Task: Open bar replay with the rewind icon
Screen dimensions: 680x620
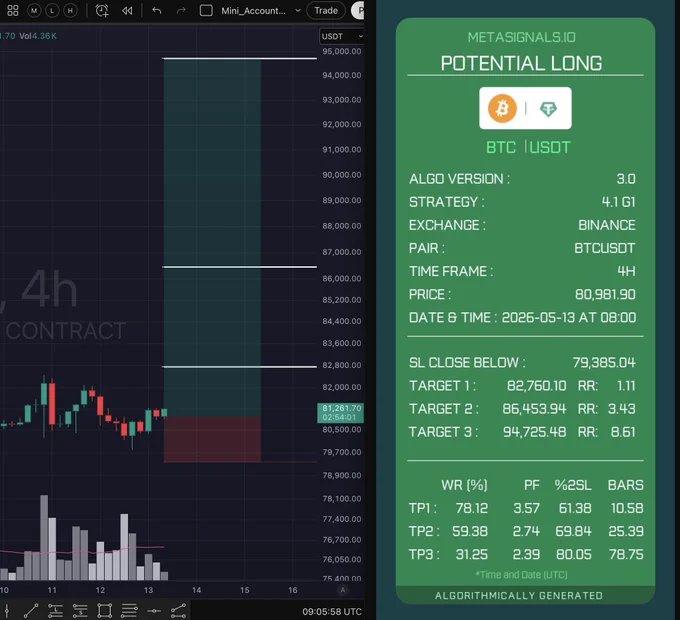Action: 127,10
